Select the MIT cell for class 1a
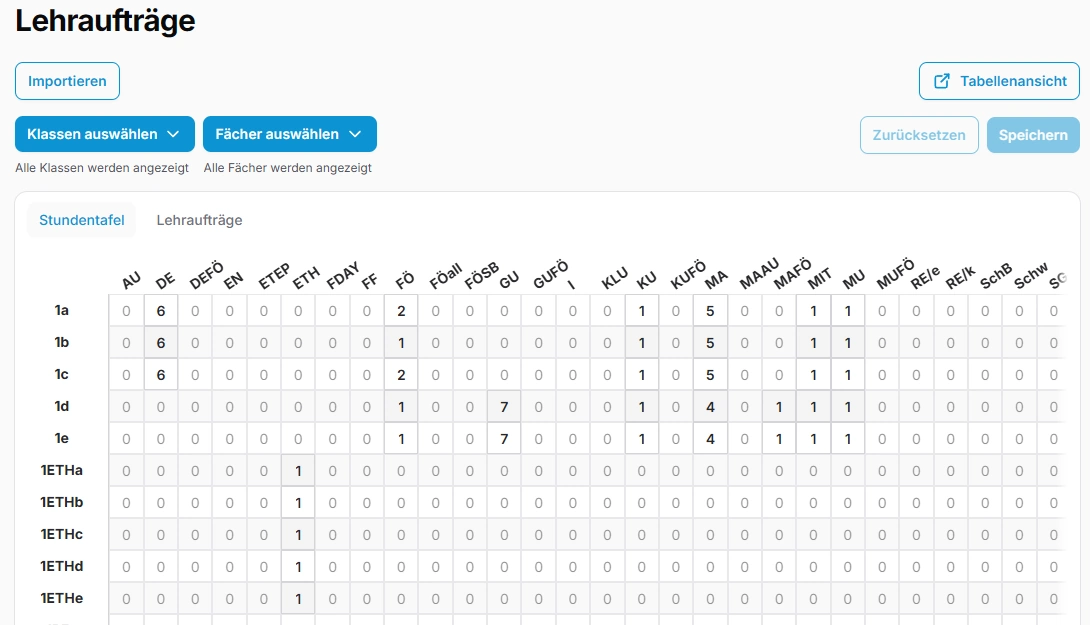Screen dimensions: 1090x625 pos(814,311)
